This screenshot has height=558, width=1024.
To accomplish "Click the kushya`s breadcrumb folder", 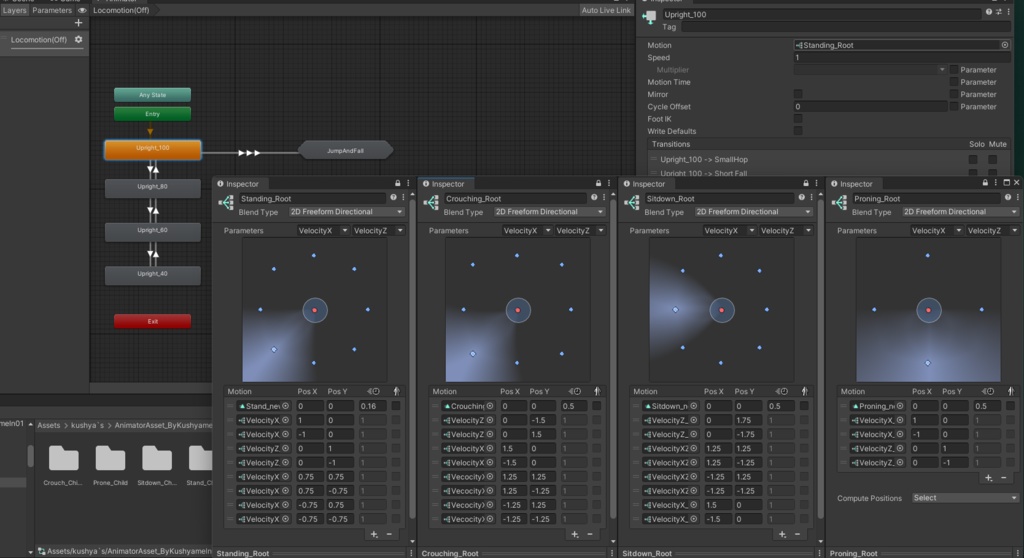I will (89, 425).
